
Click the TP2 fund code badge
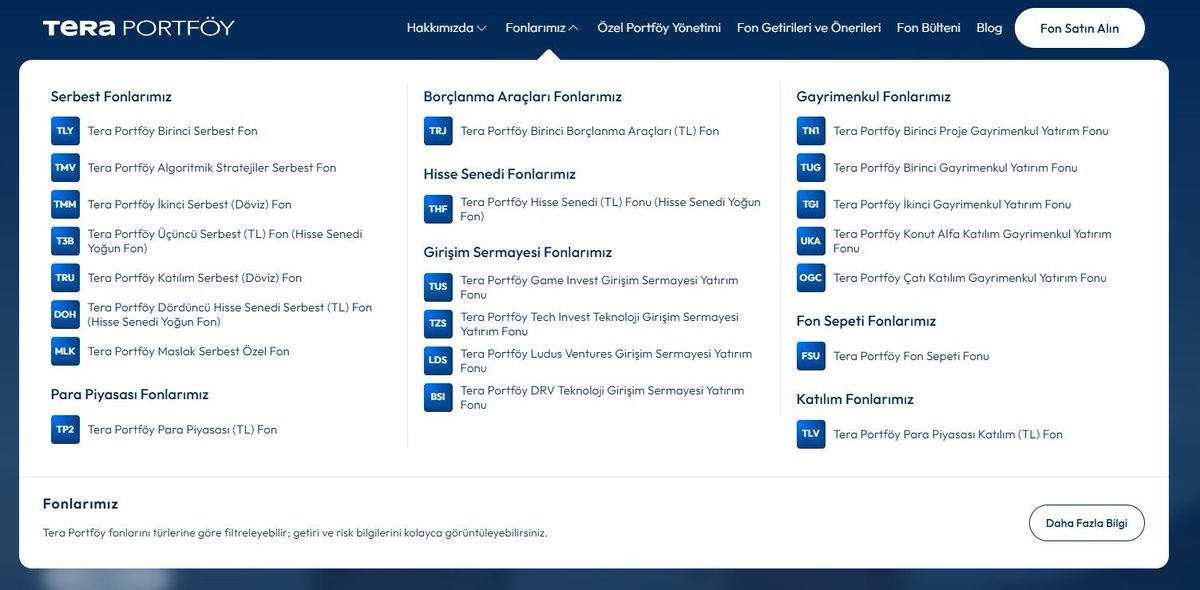pos(65,430)
